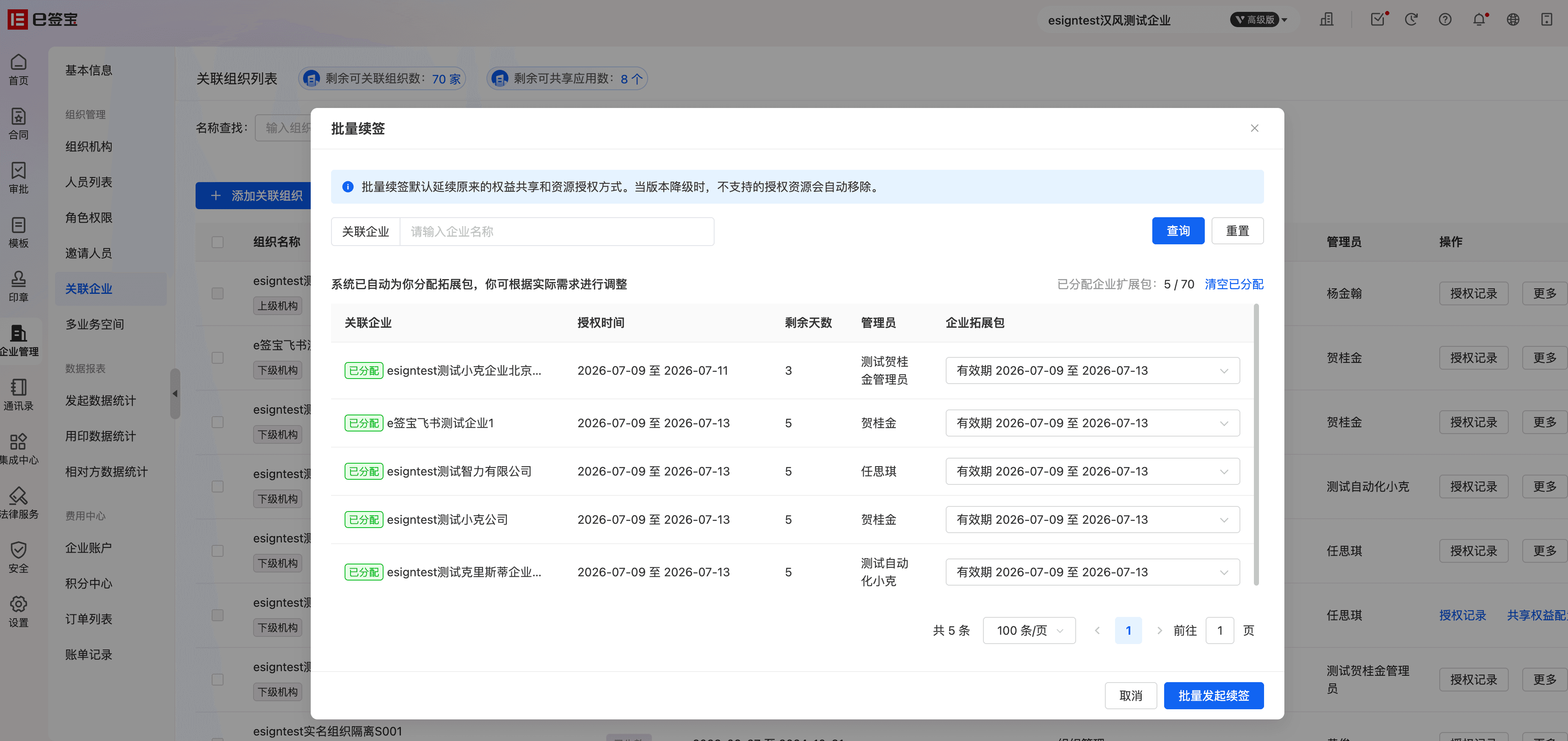Image resolution: width=1568 pixels, height=741 pixels.
Task: Click the dialog table vertical scrollbar
Action: [x=1256, y=445]
